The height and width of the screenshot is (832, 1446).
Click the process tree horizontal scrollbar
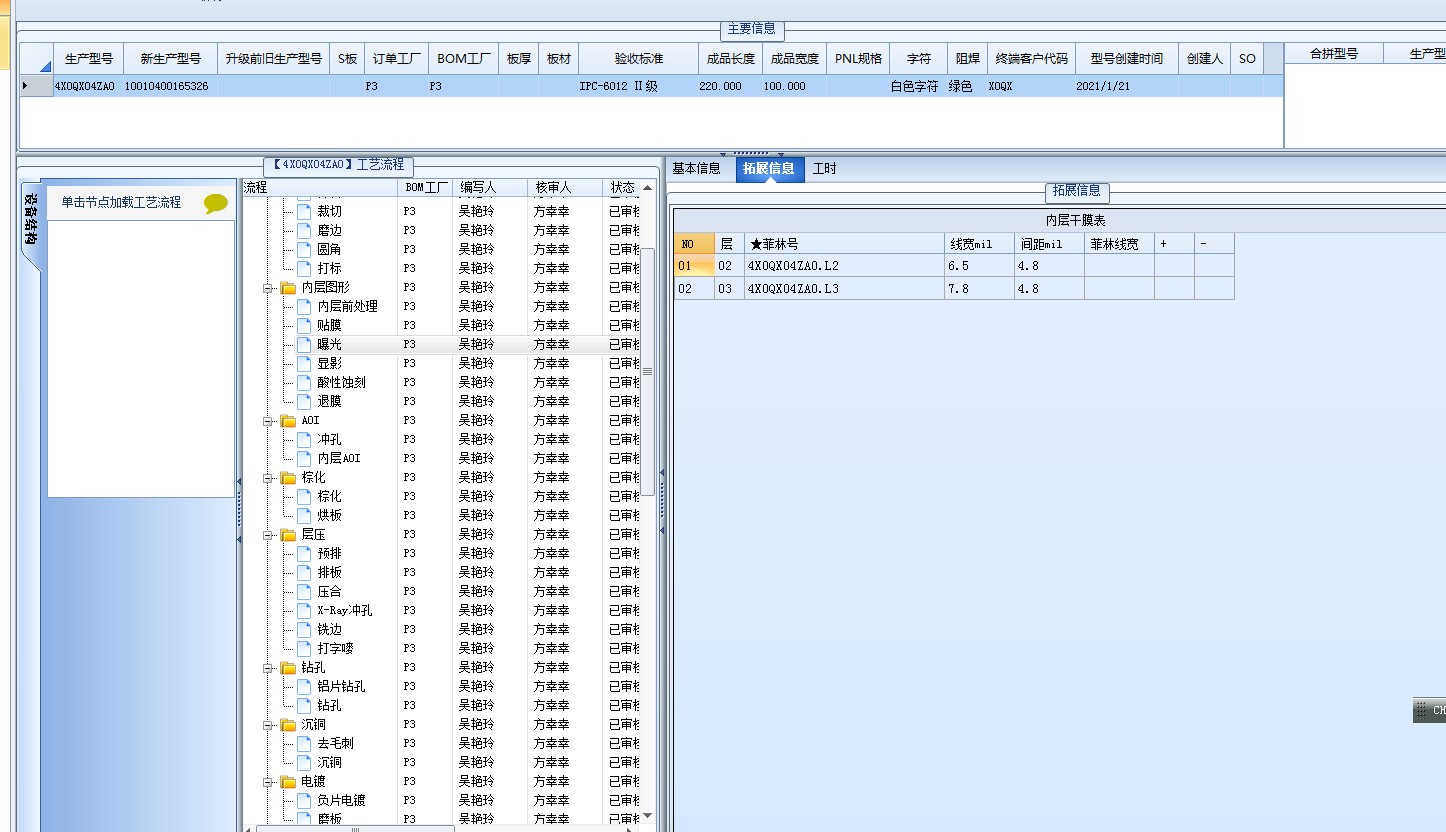pos(355,829)
